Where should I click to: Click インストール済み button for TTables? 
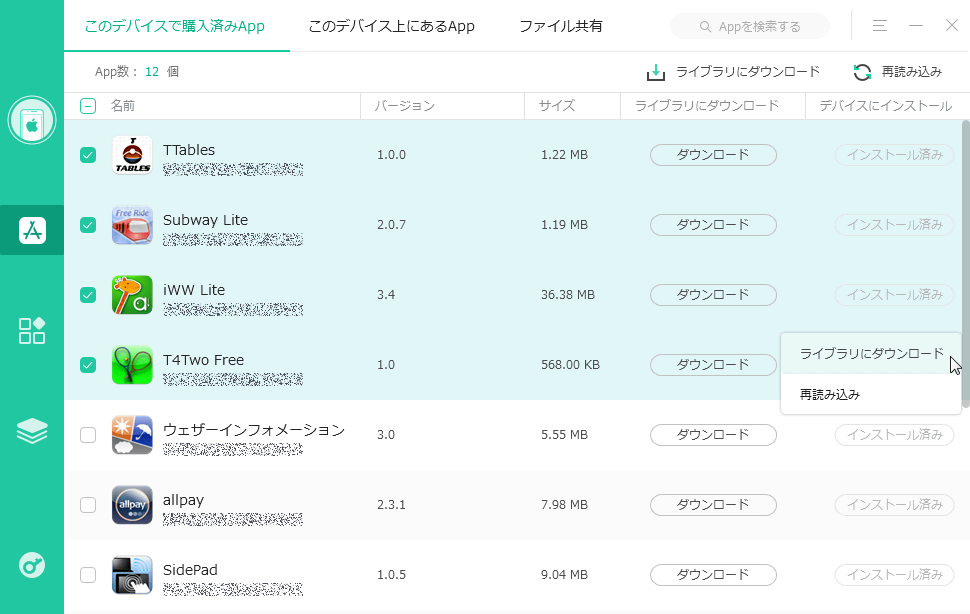tap(895, 155)
